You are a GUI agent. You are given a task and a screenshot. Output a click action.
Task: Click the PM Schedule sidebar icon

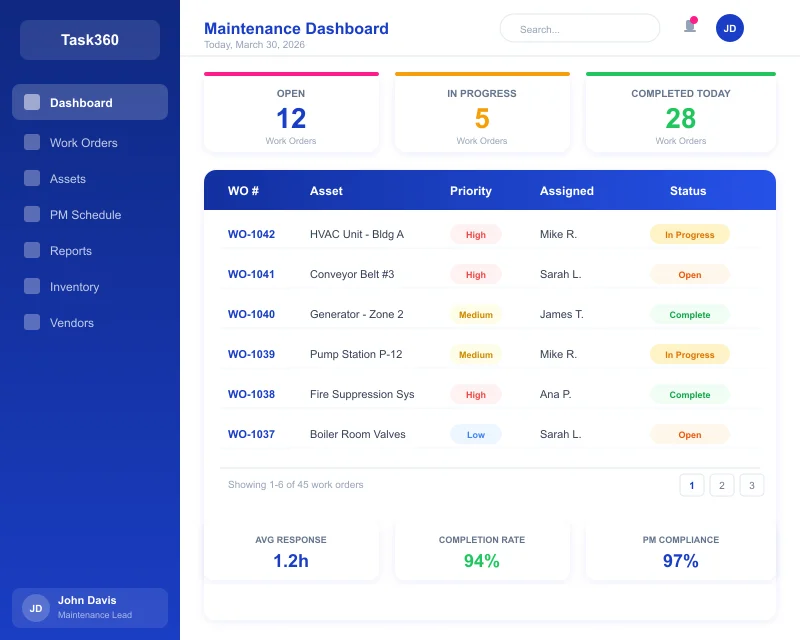pyautogui.click(x=32, y=215)
